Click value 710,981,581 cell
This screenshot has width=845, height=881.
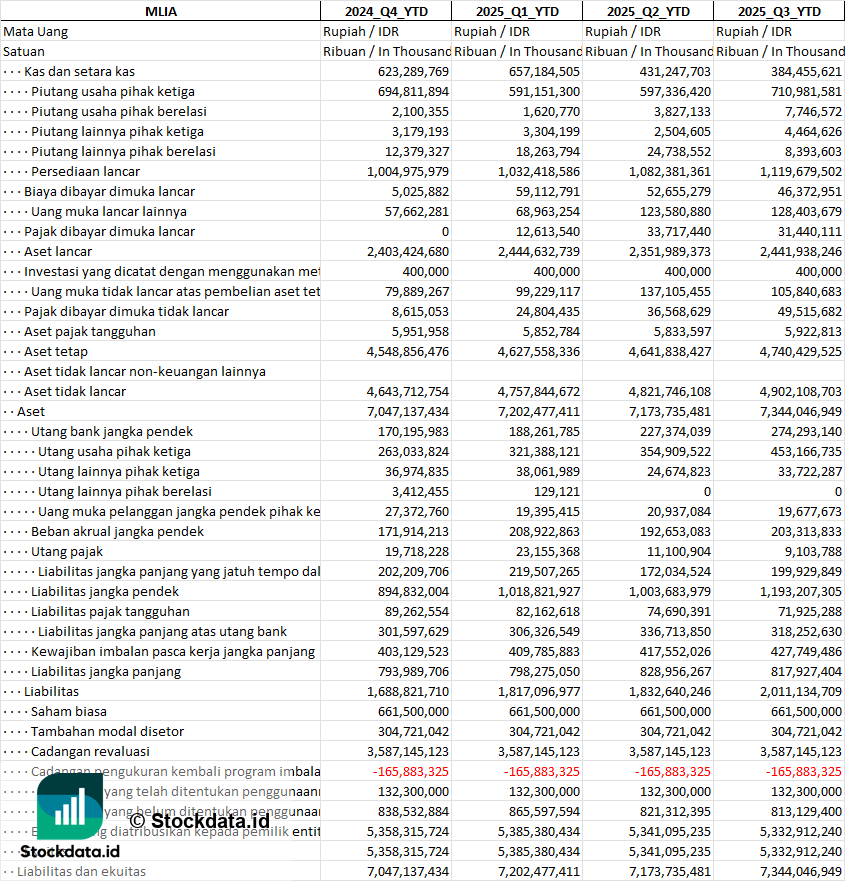[806, 92]
